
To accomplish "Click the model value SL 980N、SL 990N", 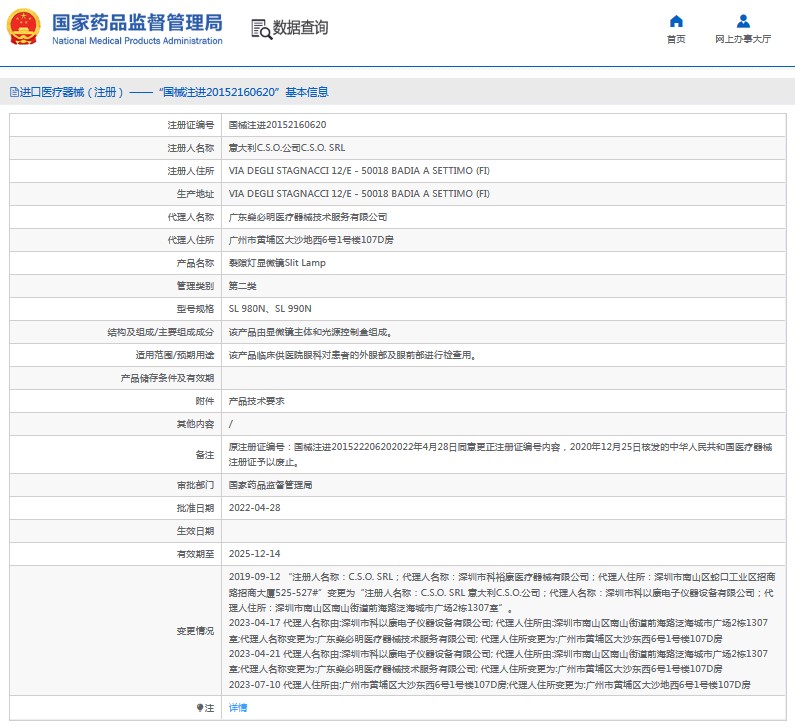I will coord(270,309).
